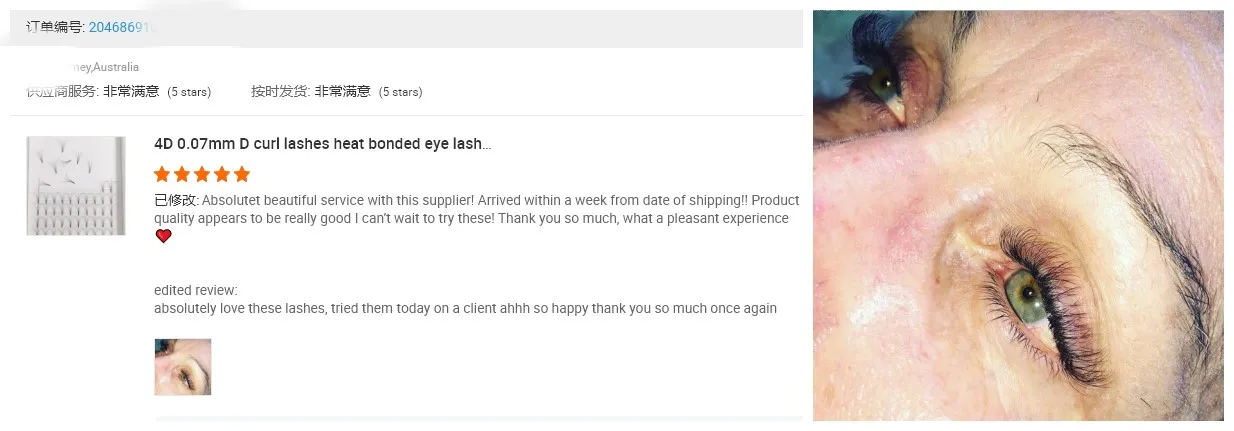
Task: Click the 订单编号 label
Action: pyautogui.click(x=55, y=28)
